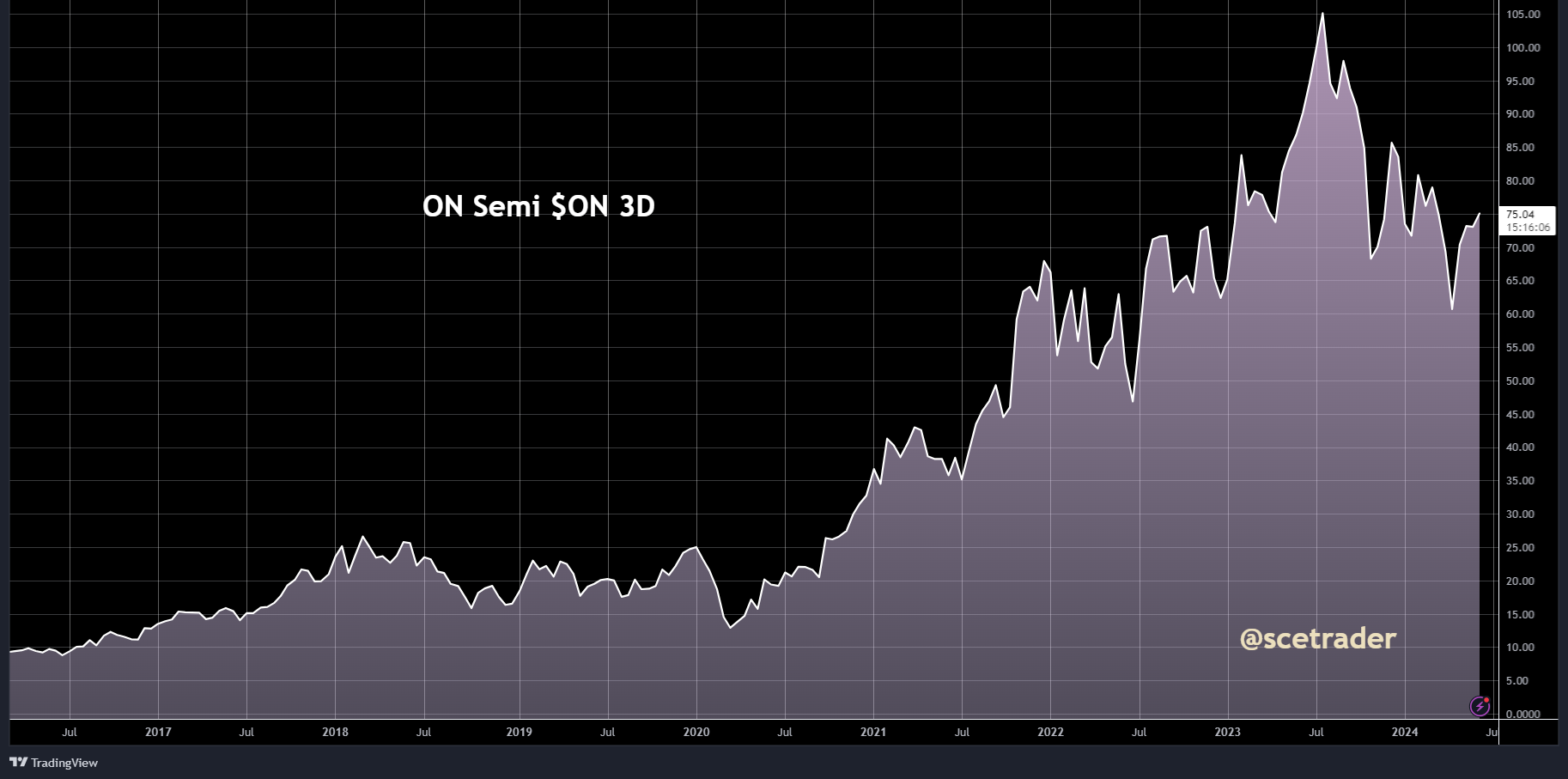Click the 15.00 price axis label
The height and width of the screenshot is (779, 1568).
(1521, 615)
